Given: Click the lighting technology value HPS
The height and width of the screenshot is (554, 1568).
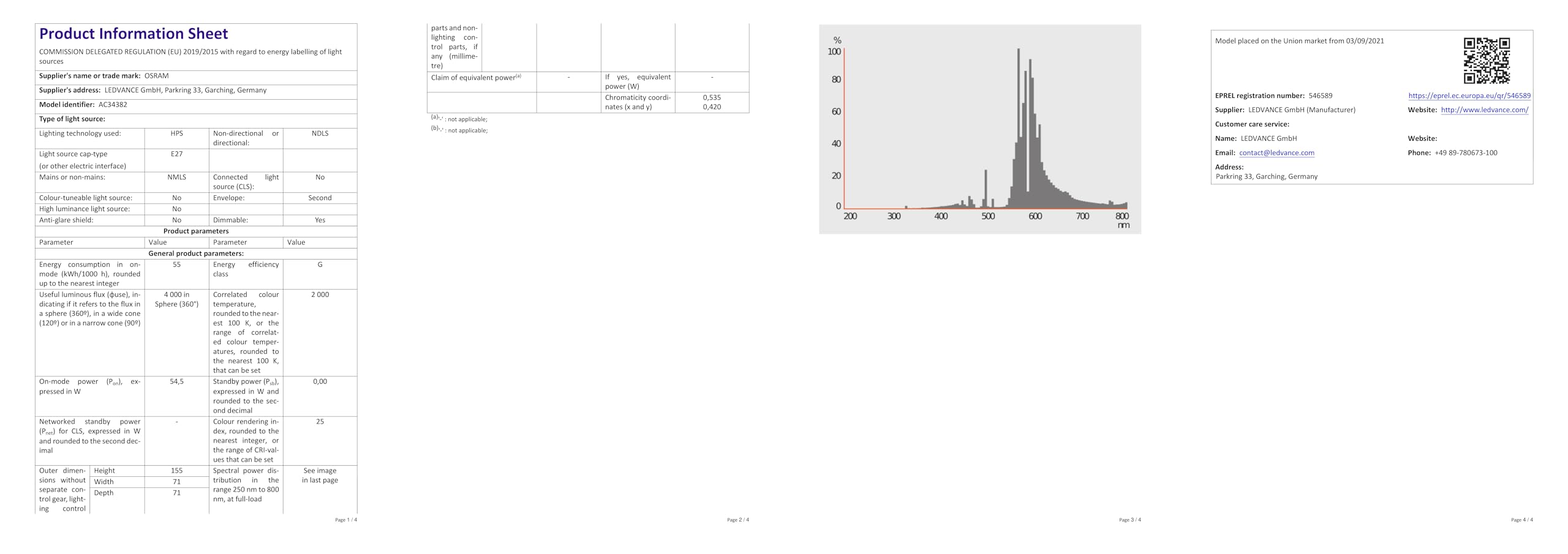Looking at the screenshot, I should click(x=176, y=133).
